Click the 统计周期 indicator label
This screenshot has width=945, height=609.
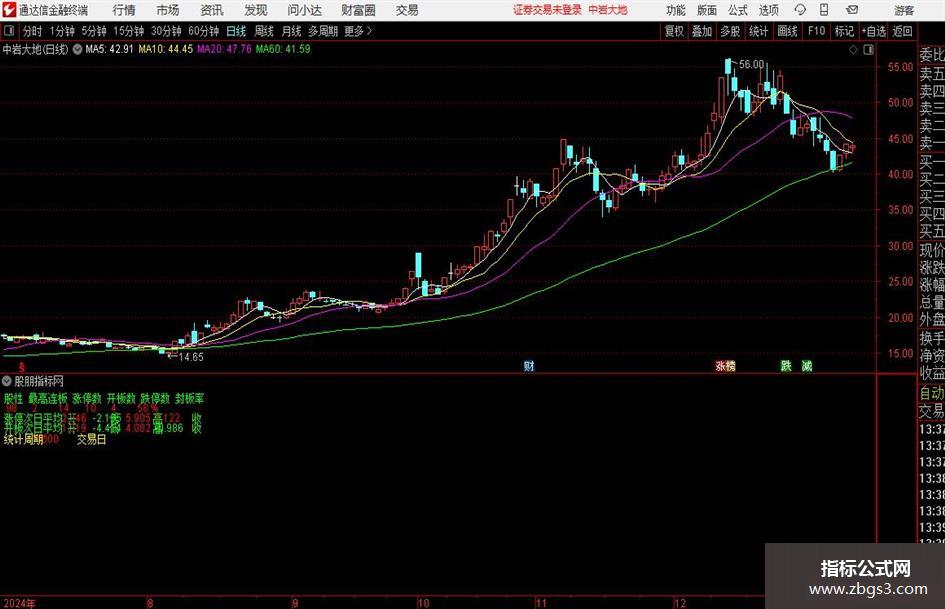pos(24,440)
